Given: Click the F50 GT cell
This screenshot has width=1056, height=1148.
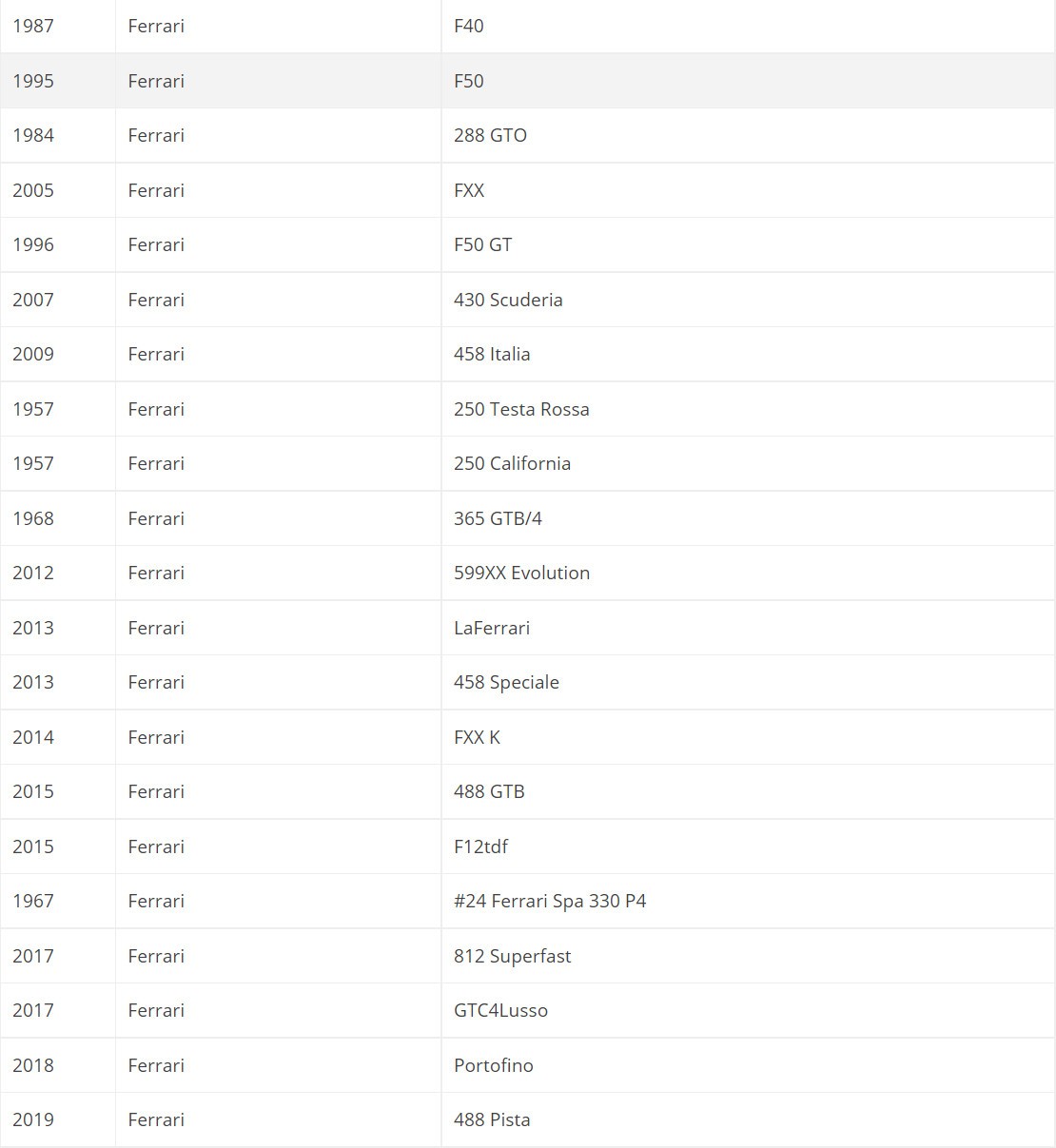Looking at the screenshot, I should [482, 244].
